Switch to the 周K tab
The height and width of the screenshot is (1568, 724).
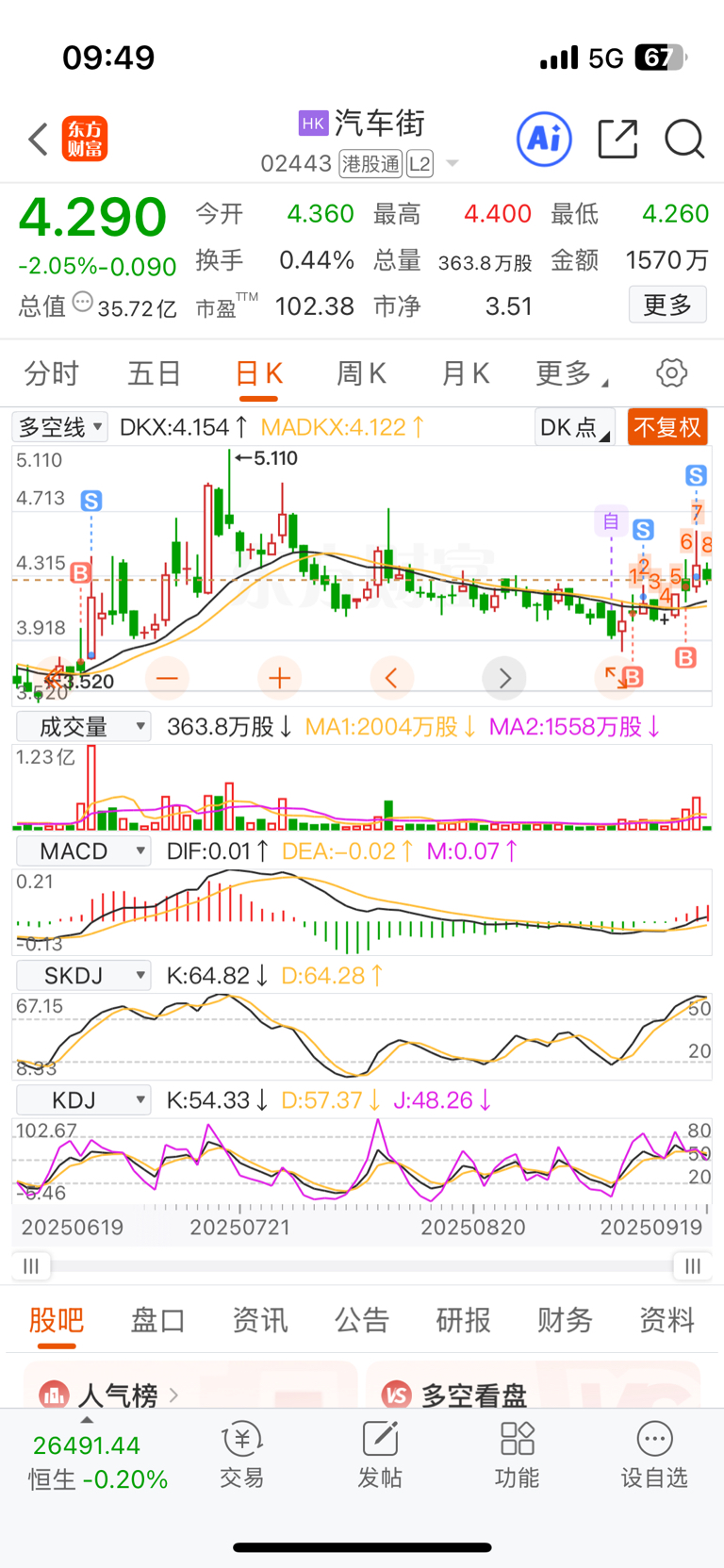[x=362, y=373]
